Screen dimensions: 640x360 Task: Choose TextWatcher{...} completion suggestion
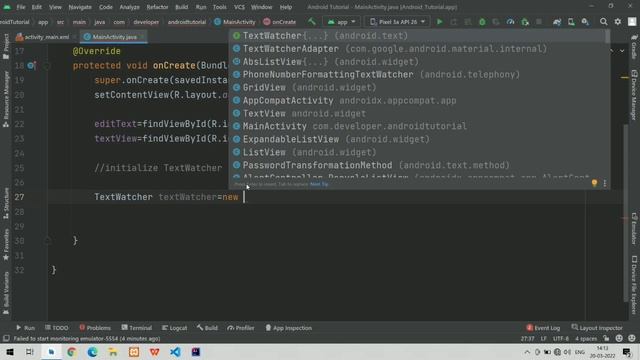click(418, 36)
